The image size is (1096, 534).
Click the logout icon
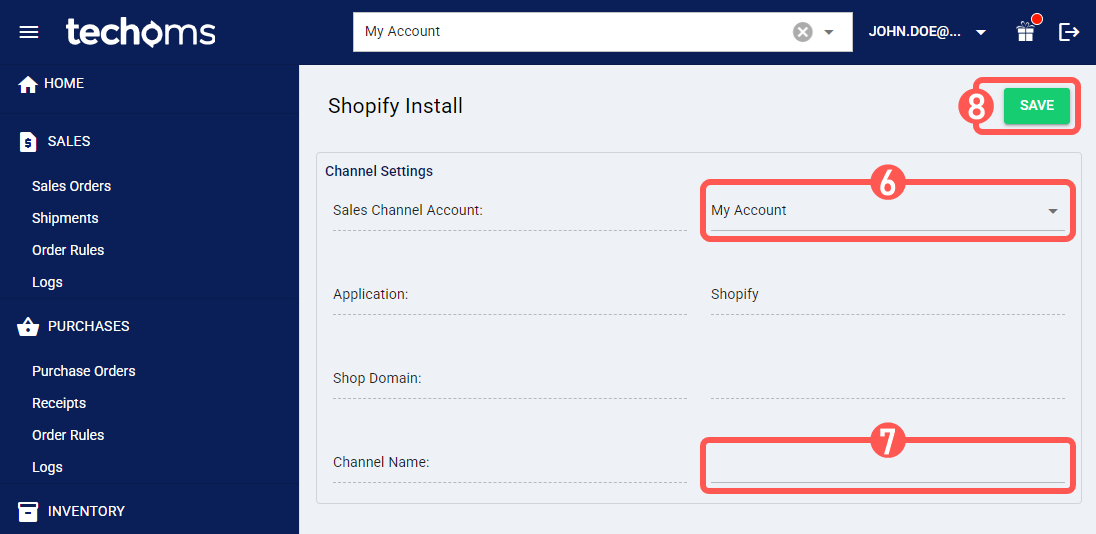click(1069, 31)
